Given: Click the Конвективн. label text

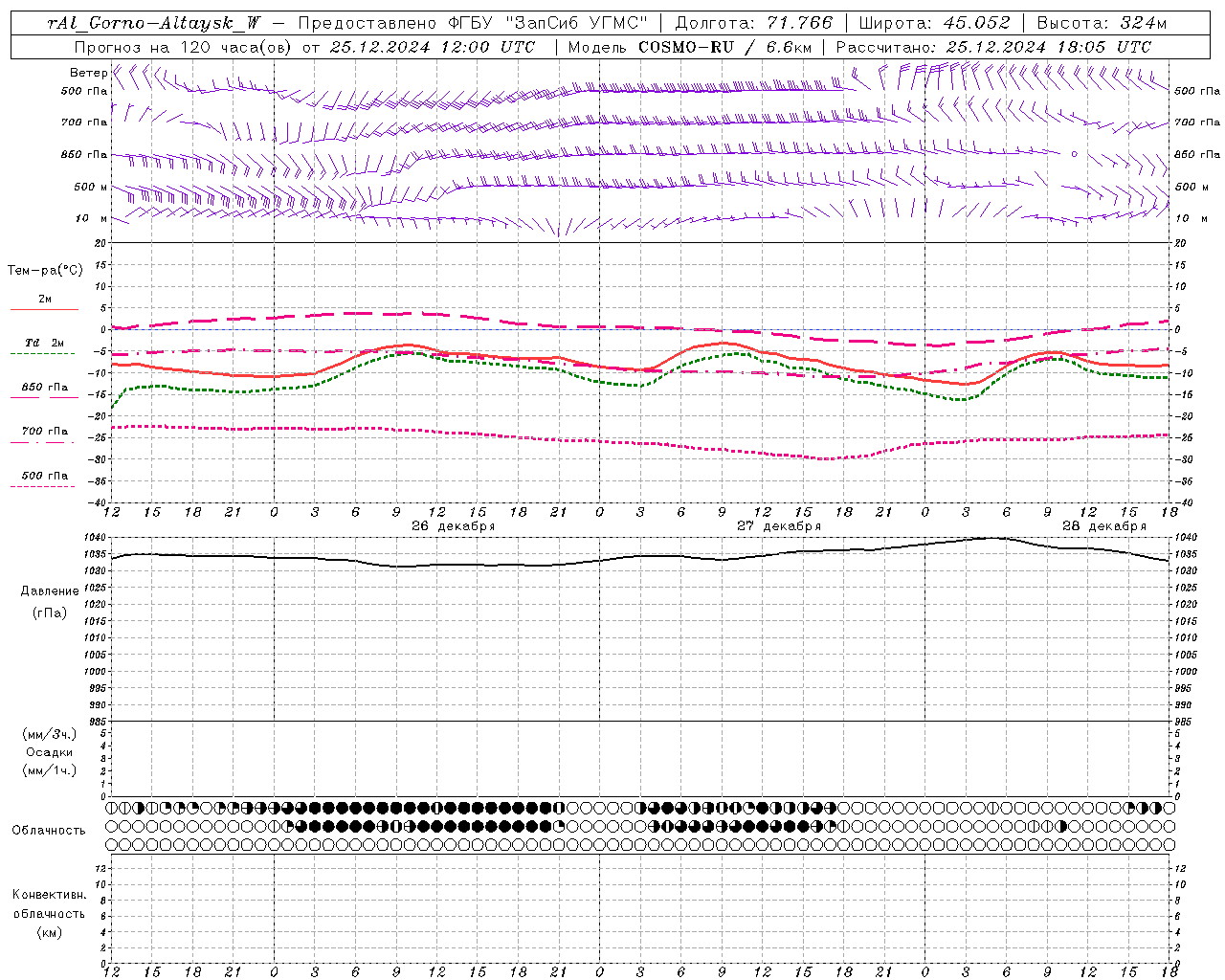Looking at the screenshot, I should tap(50, 895).
